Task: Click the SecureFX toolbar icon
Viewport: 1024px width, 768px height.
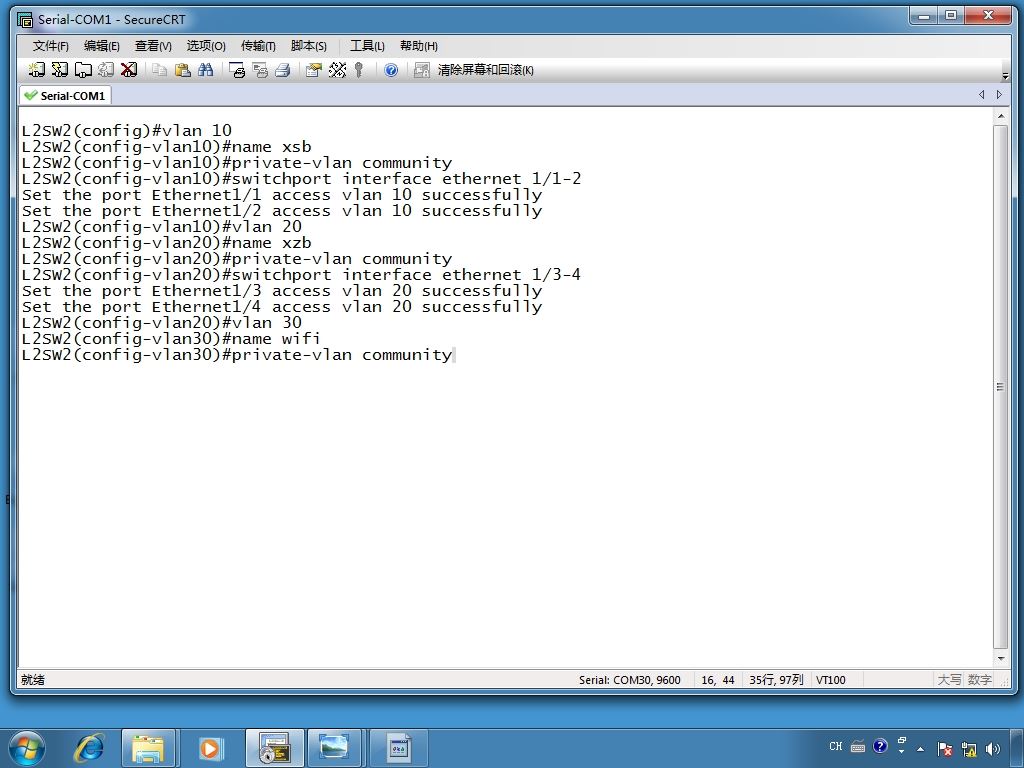Action: tap(422, 70)
